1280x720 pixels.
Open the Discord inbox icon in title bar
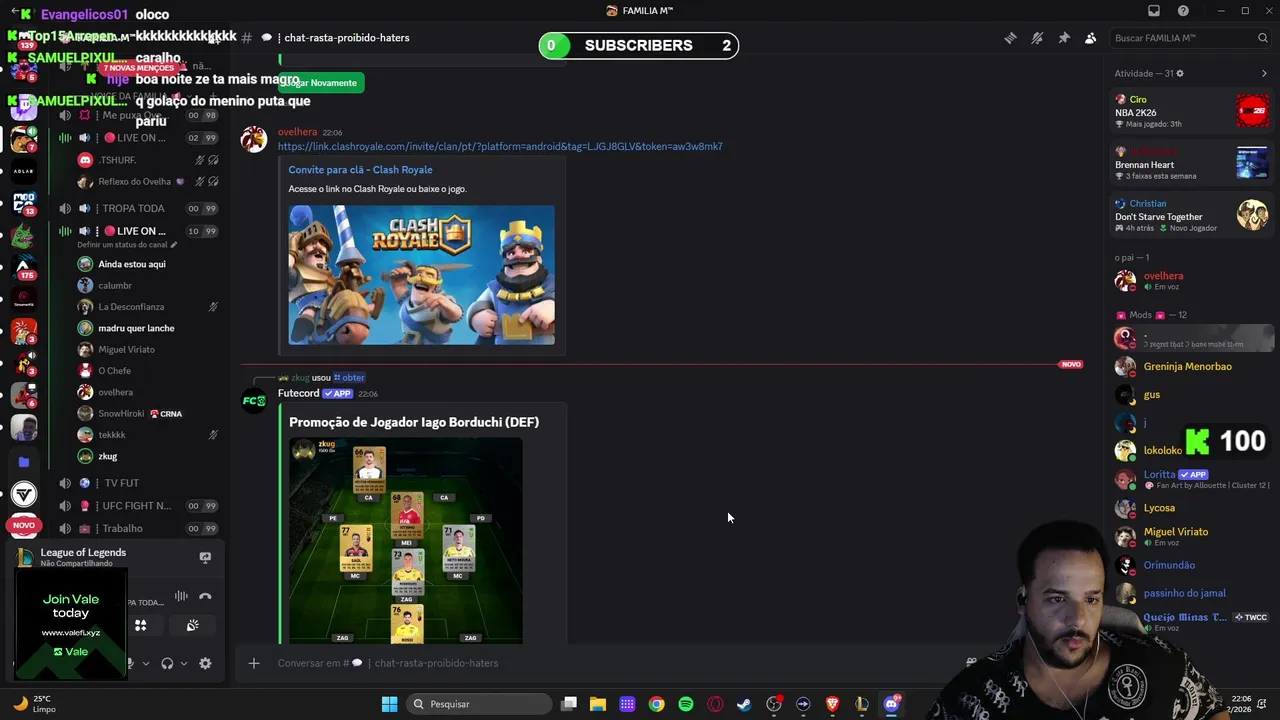(x=1154, y=11)
